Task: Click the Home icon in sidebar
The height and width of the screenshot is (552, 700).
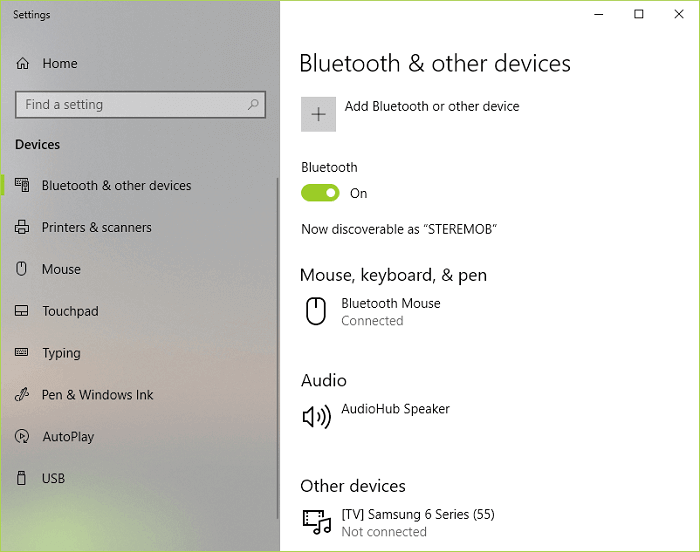Action: 22,64
